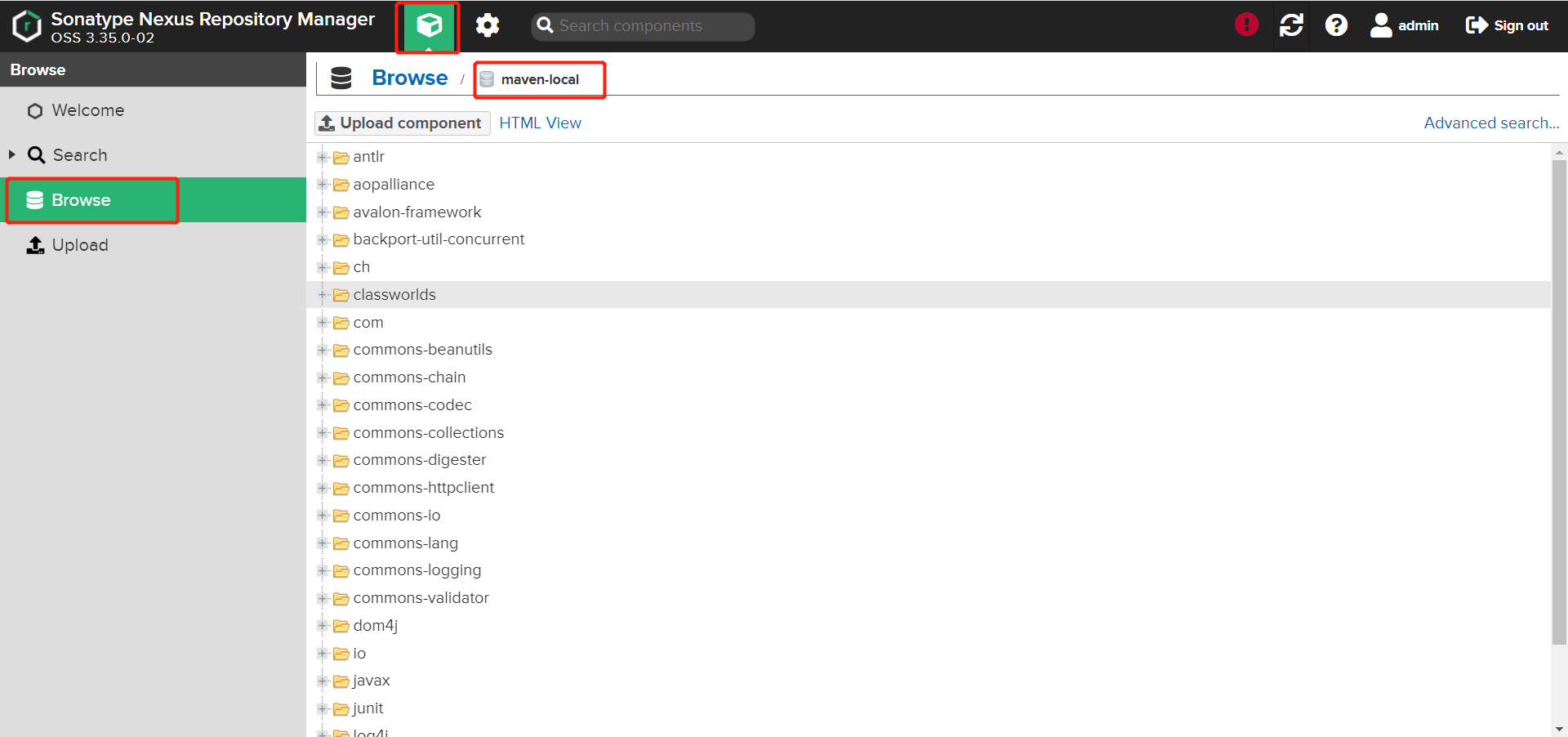Click the Upload component button

(x=402, y=123)
